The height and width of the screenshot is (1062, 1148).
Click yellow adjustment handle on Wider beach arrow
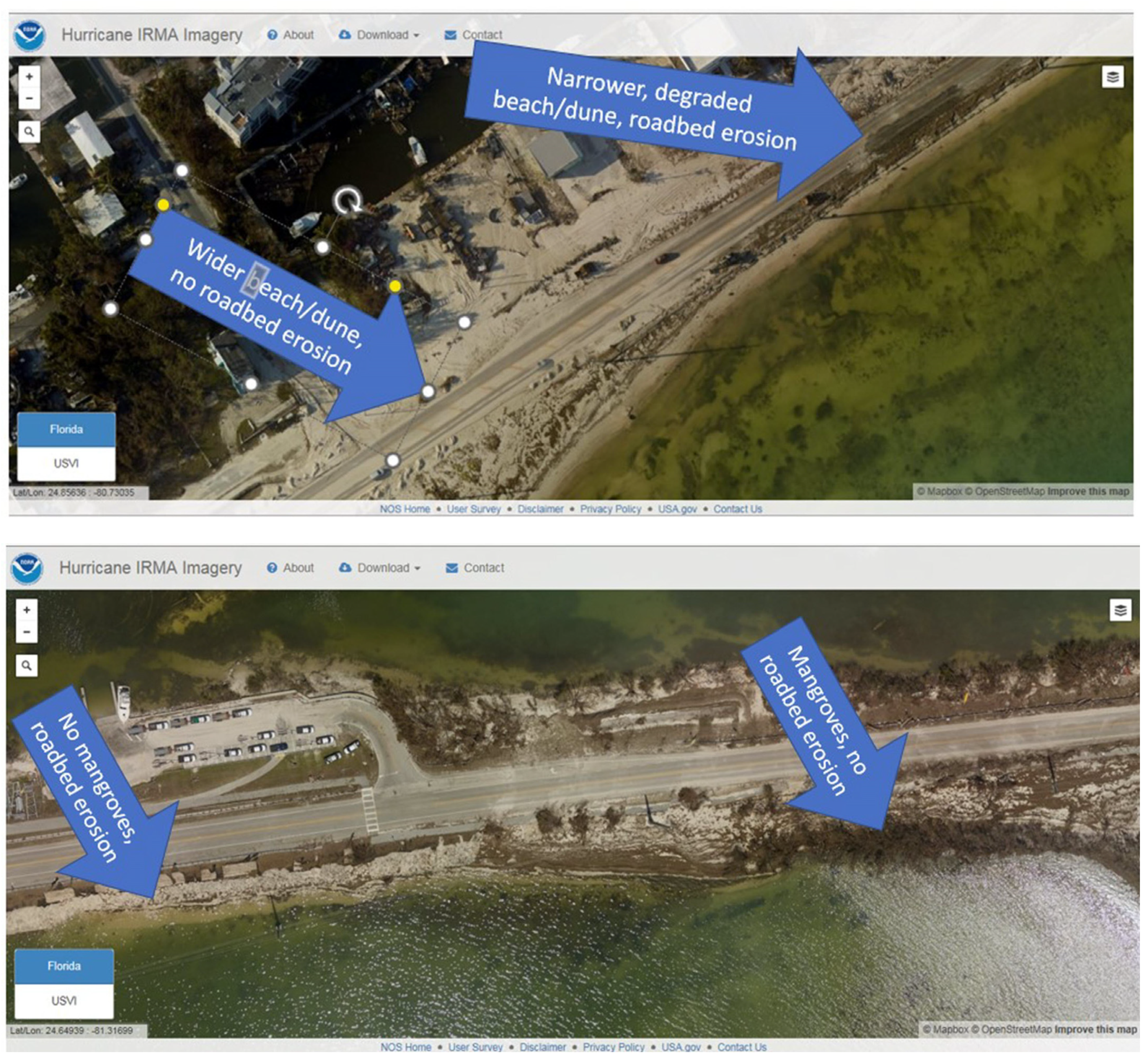163,205
